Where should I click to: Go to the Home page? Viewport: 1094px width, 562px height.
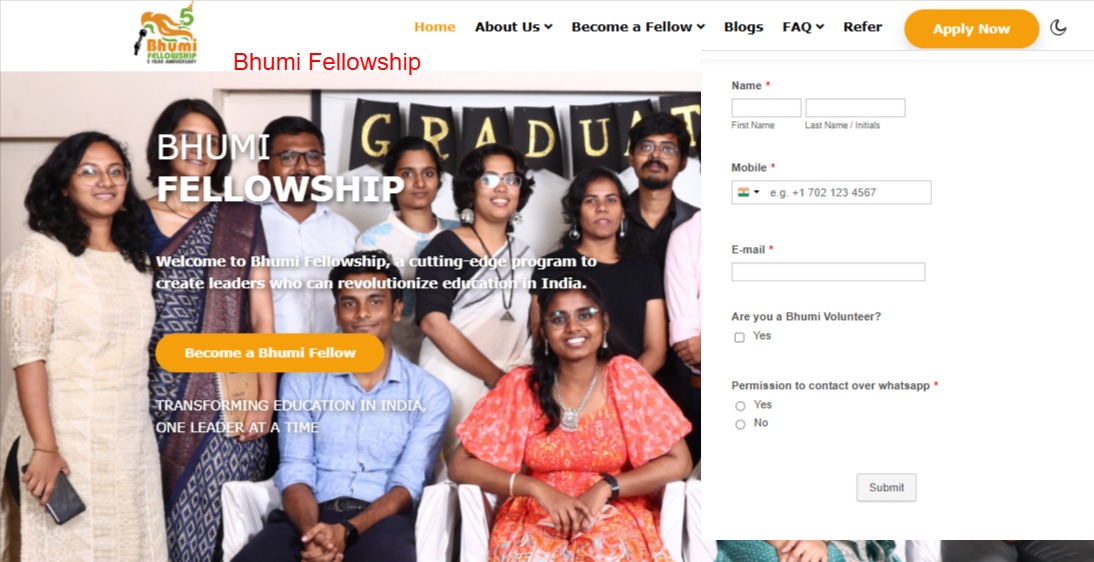pyautogui.click(x=435, y=27)
